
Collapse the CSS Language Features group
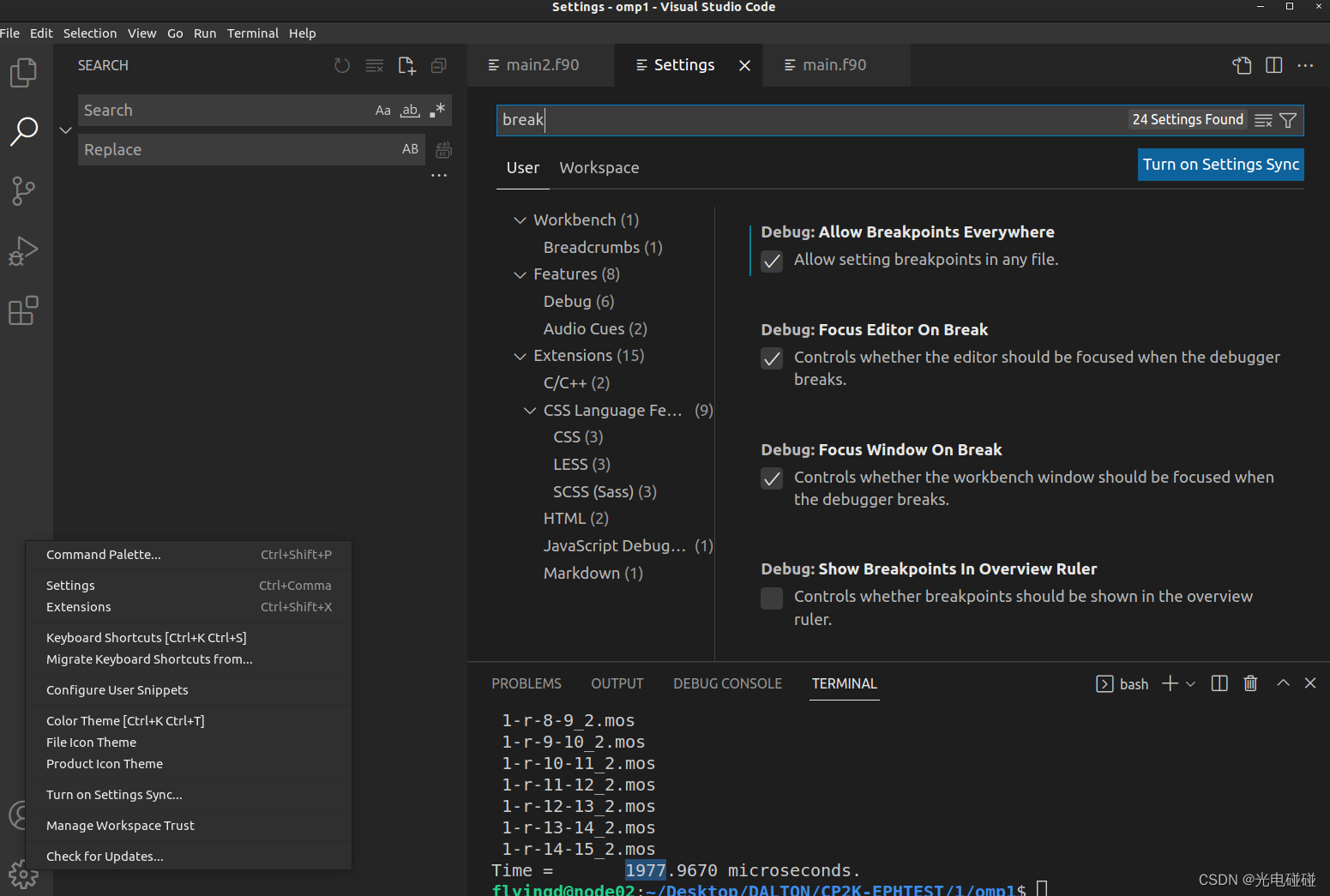[529, 410]
